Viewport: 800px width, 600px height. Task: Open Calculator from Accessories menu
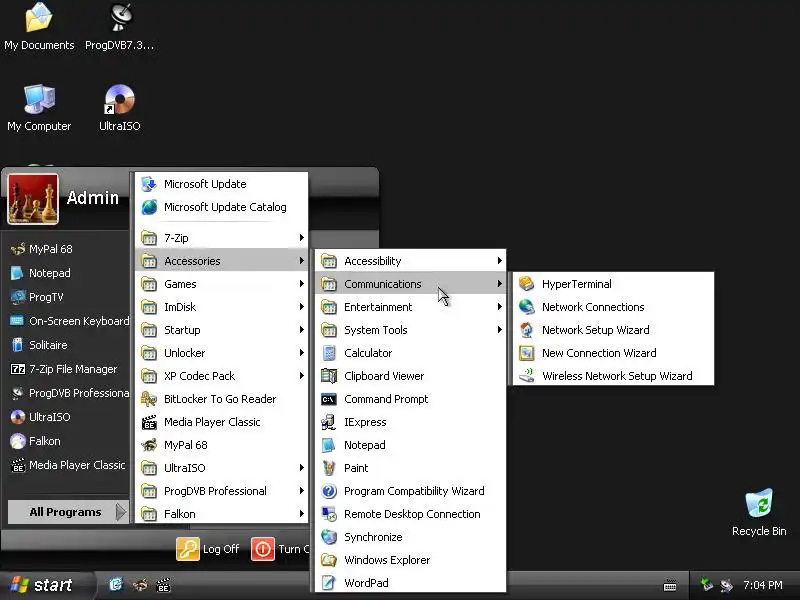tap(410, 353)
